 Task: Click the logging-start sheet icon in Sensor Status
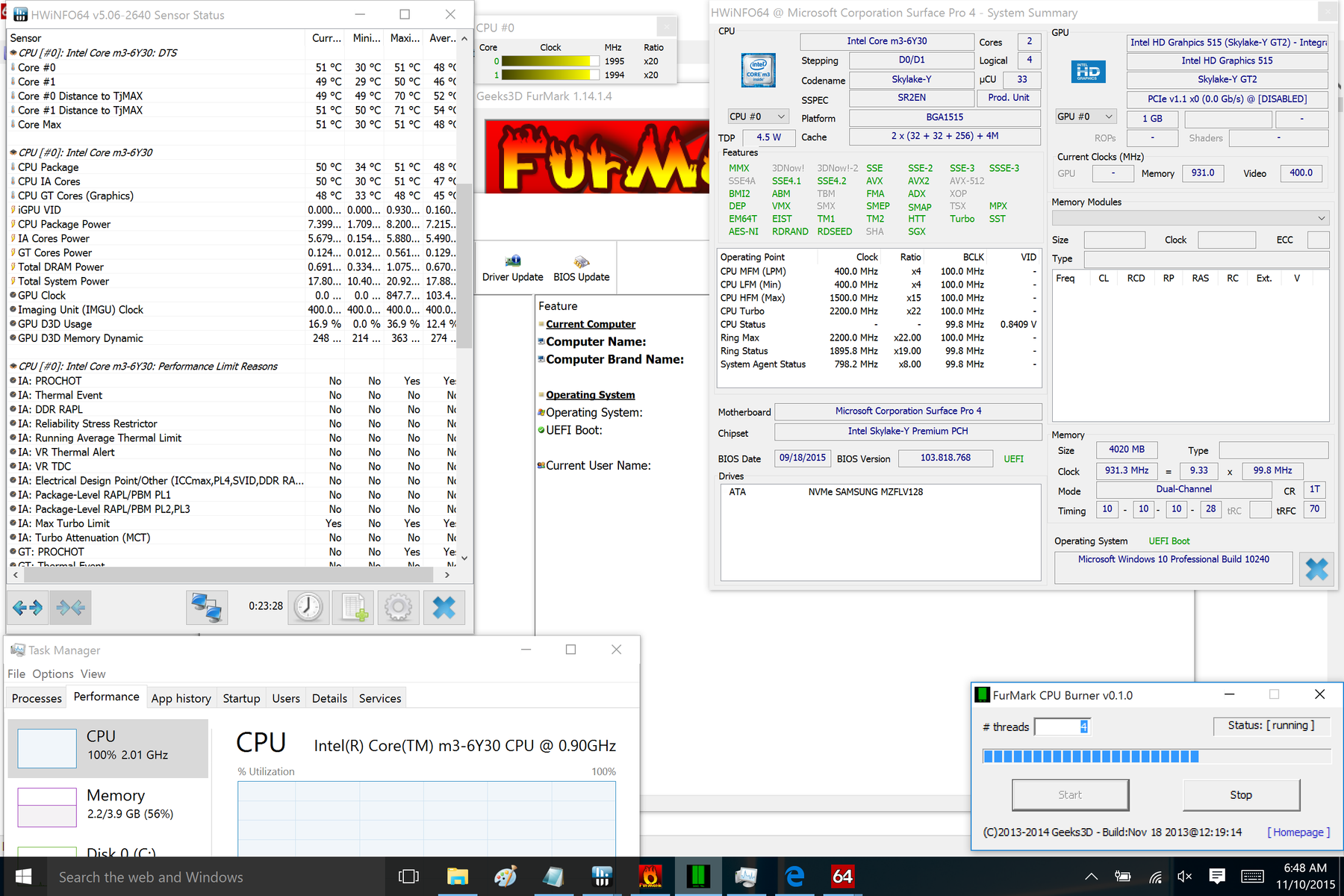(x=352, y=608)
